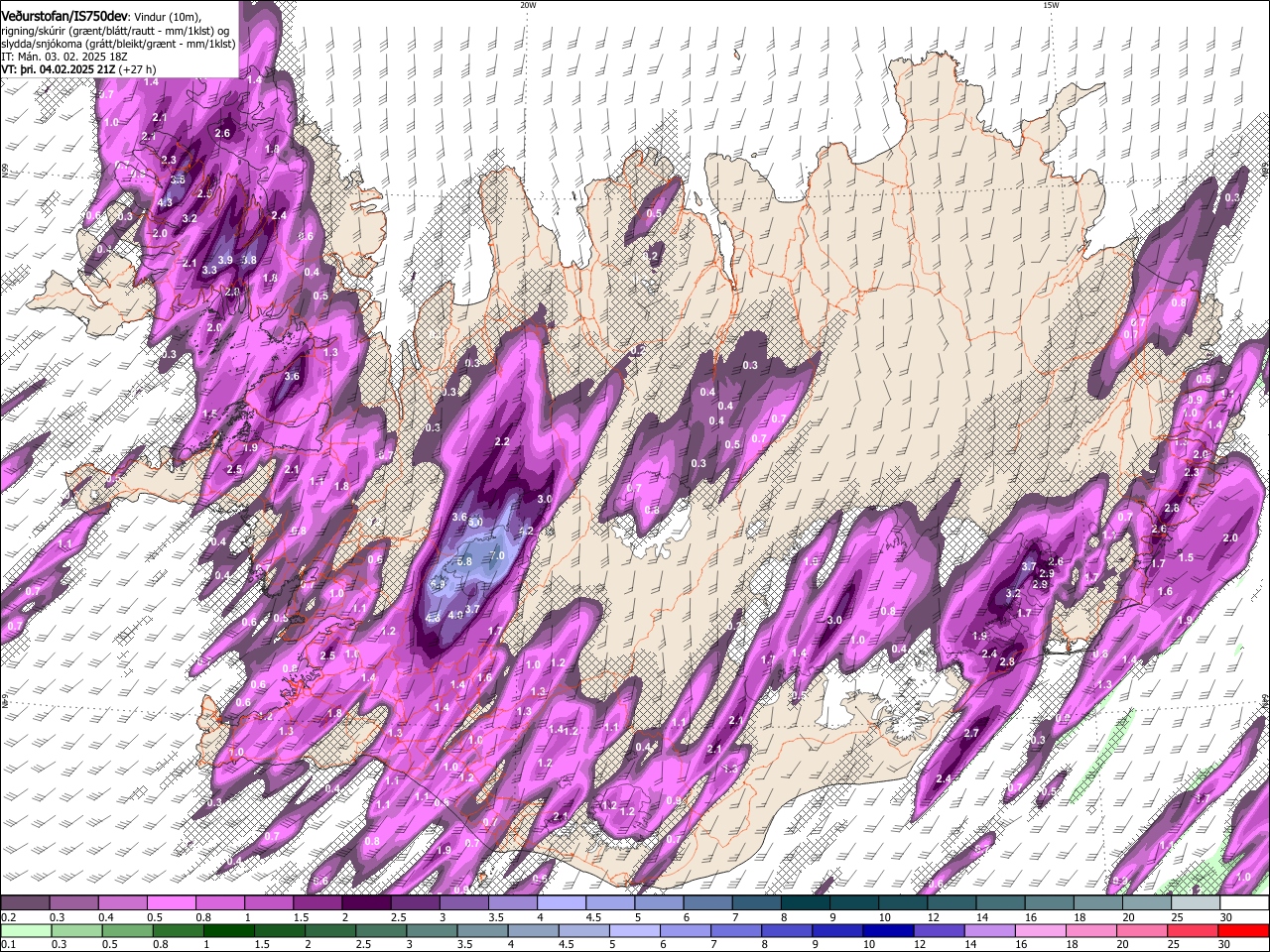Click the 3.9 precipitation value on the map

coord(225,260)
